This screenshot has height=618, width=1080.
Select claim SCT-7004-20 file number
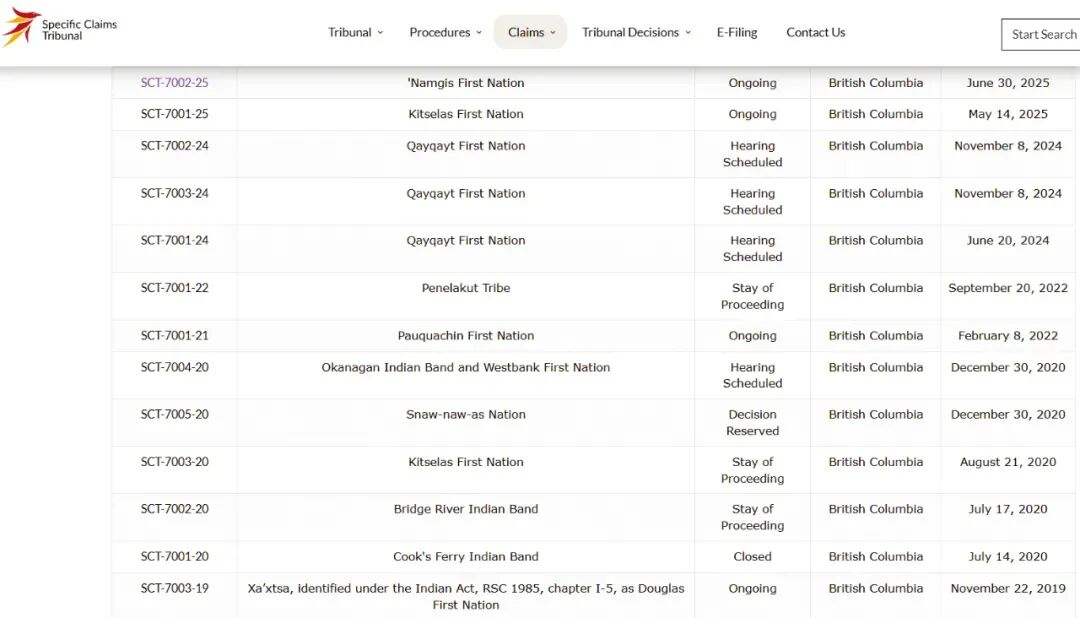point(175,368)
